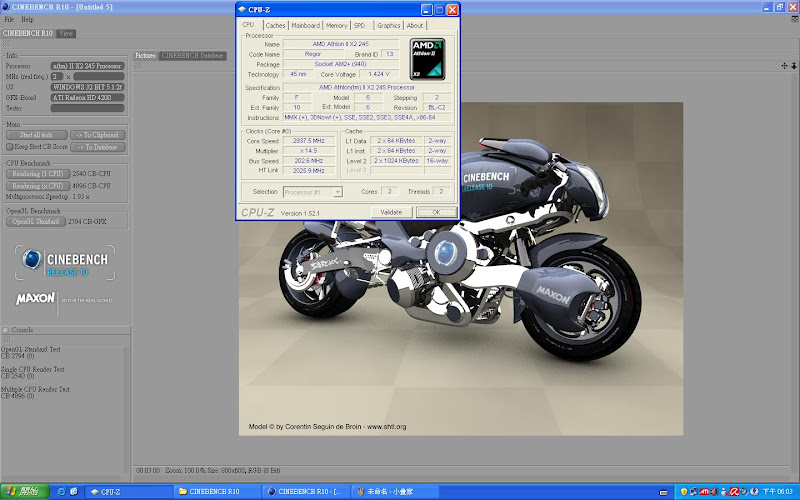Click the Core Voltage value 1.424 V
Image resolution: width=800 pixels, height=500 pixels.
[379, 74]
